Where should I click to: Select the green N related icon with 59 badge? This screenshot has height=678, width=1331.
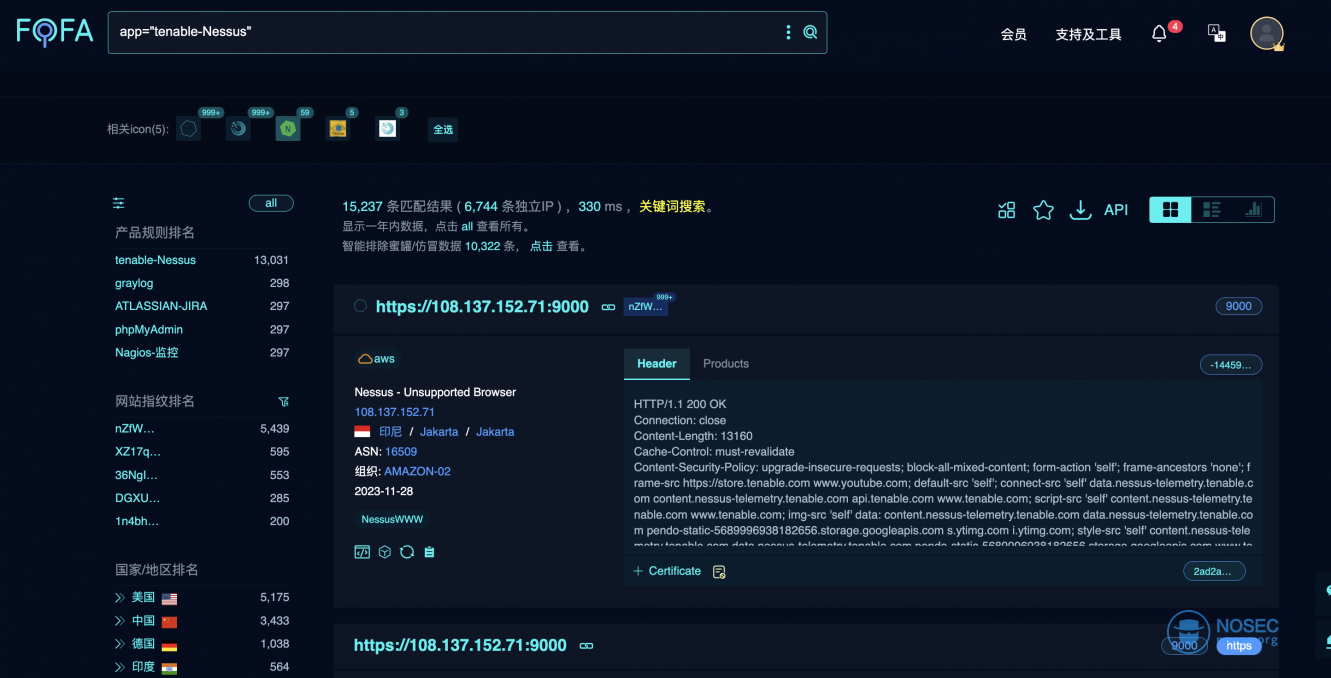pyautogui.click(x=288, y=129)
